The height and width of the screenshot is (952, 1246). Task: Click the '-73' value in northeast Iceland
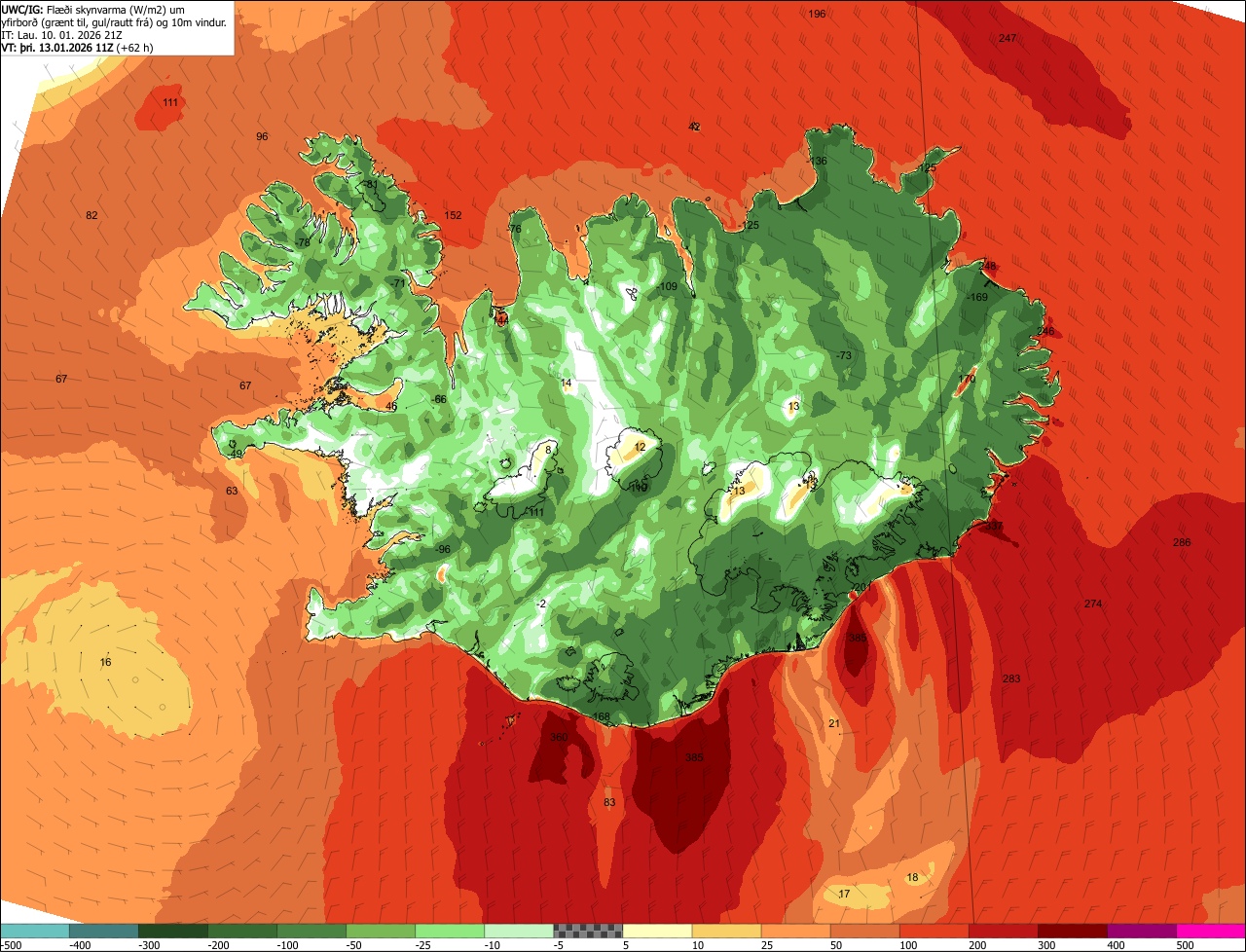[x=843, y=355]
